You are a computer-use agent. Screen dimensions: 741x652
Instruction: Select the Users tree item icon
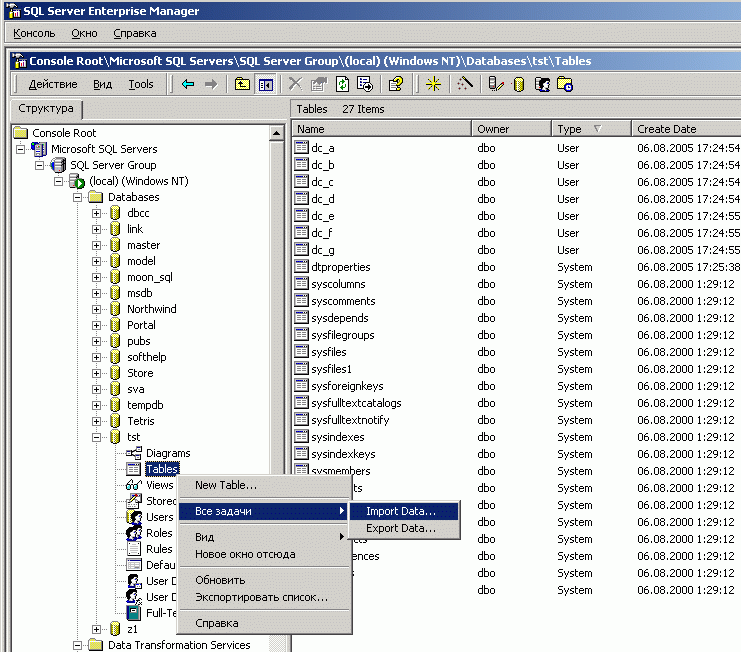(134, 517)
